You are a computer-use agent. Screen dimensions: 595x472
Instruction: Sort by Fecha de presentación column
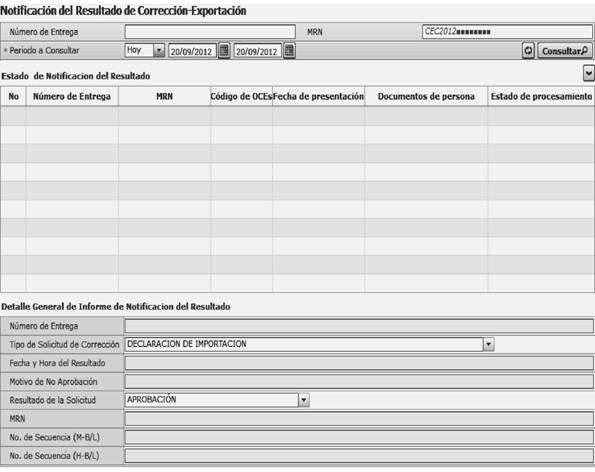pos(318,96)
